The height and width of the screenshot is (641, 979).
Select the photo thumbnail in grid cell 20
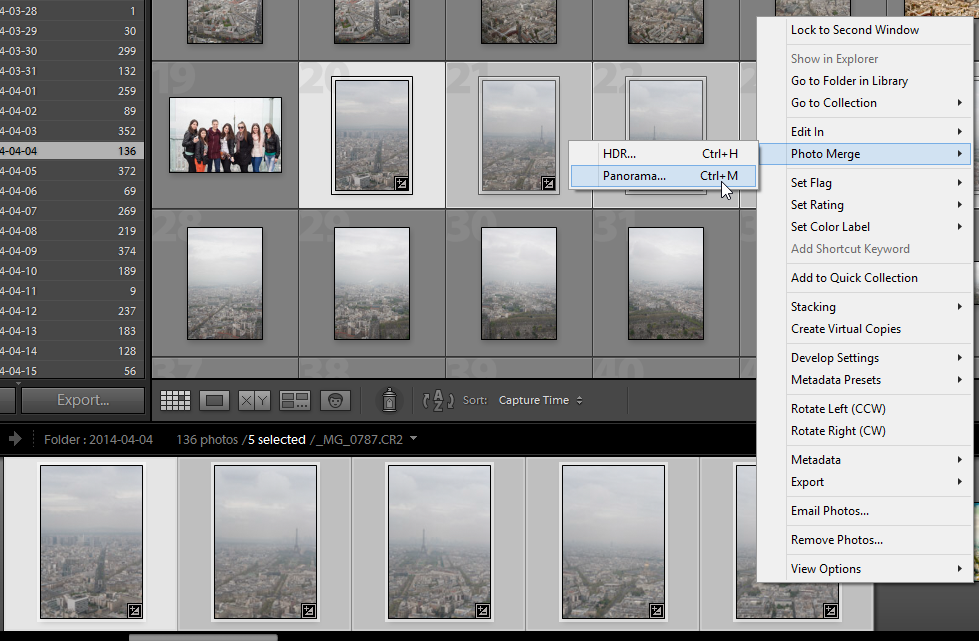point(372,135)
